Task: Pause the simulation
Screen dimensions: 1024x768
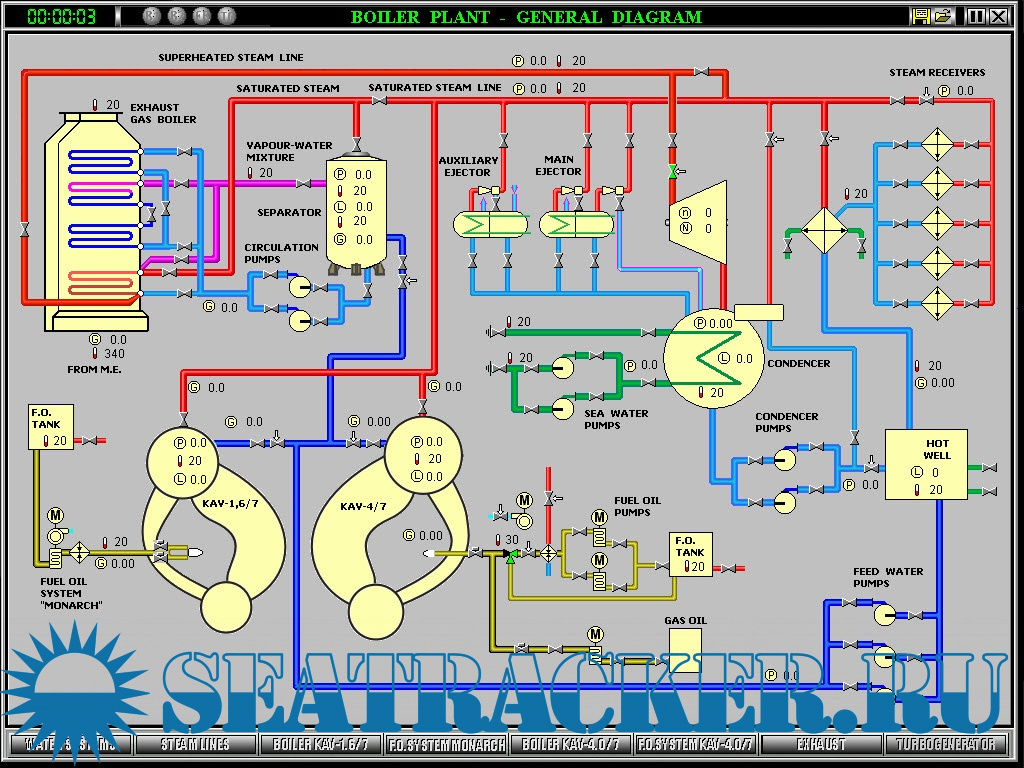Action: click(975, 16)
